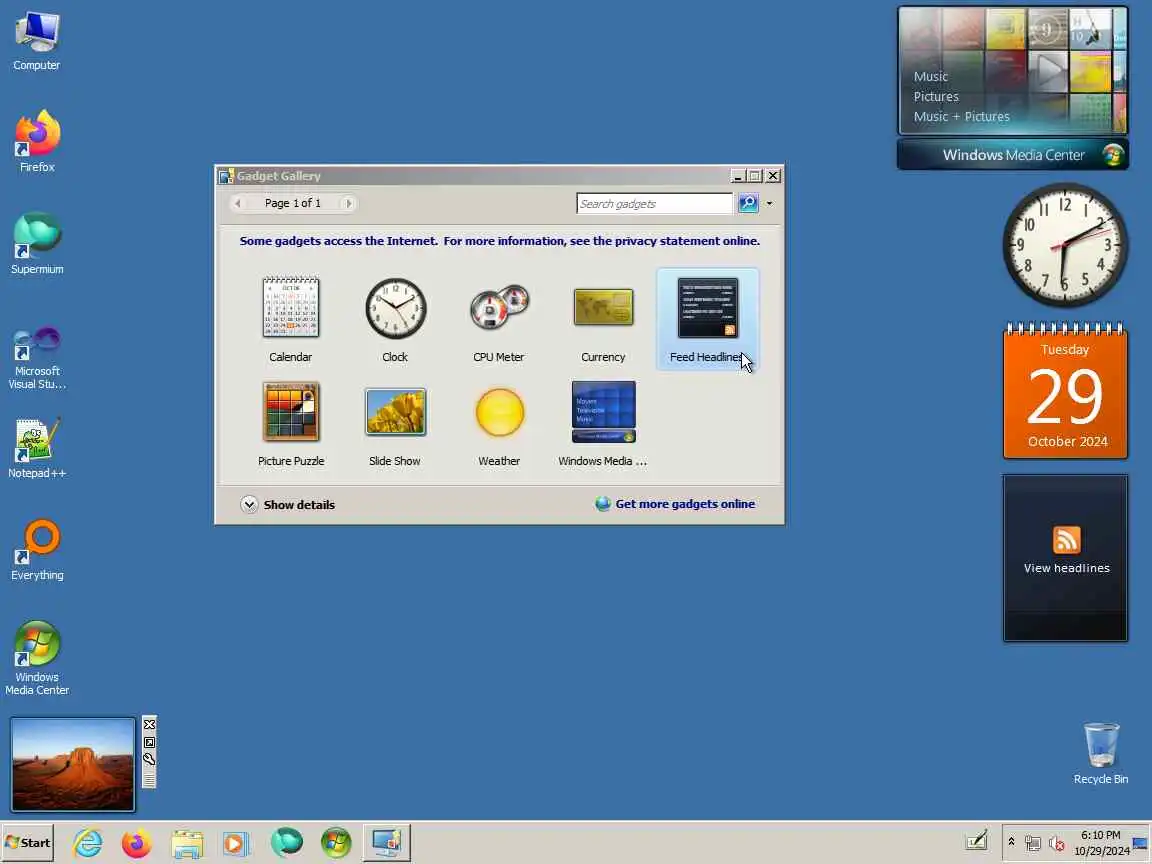Click the Show desktop button
The width and height of the screenshot is (1152, 864).
[1140, 843]
